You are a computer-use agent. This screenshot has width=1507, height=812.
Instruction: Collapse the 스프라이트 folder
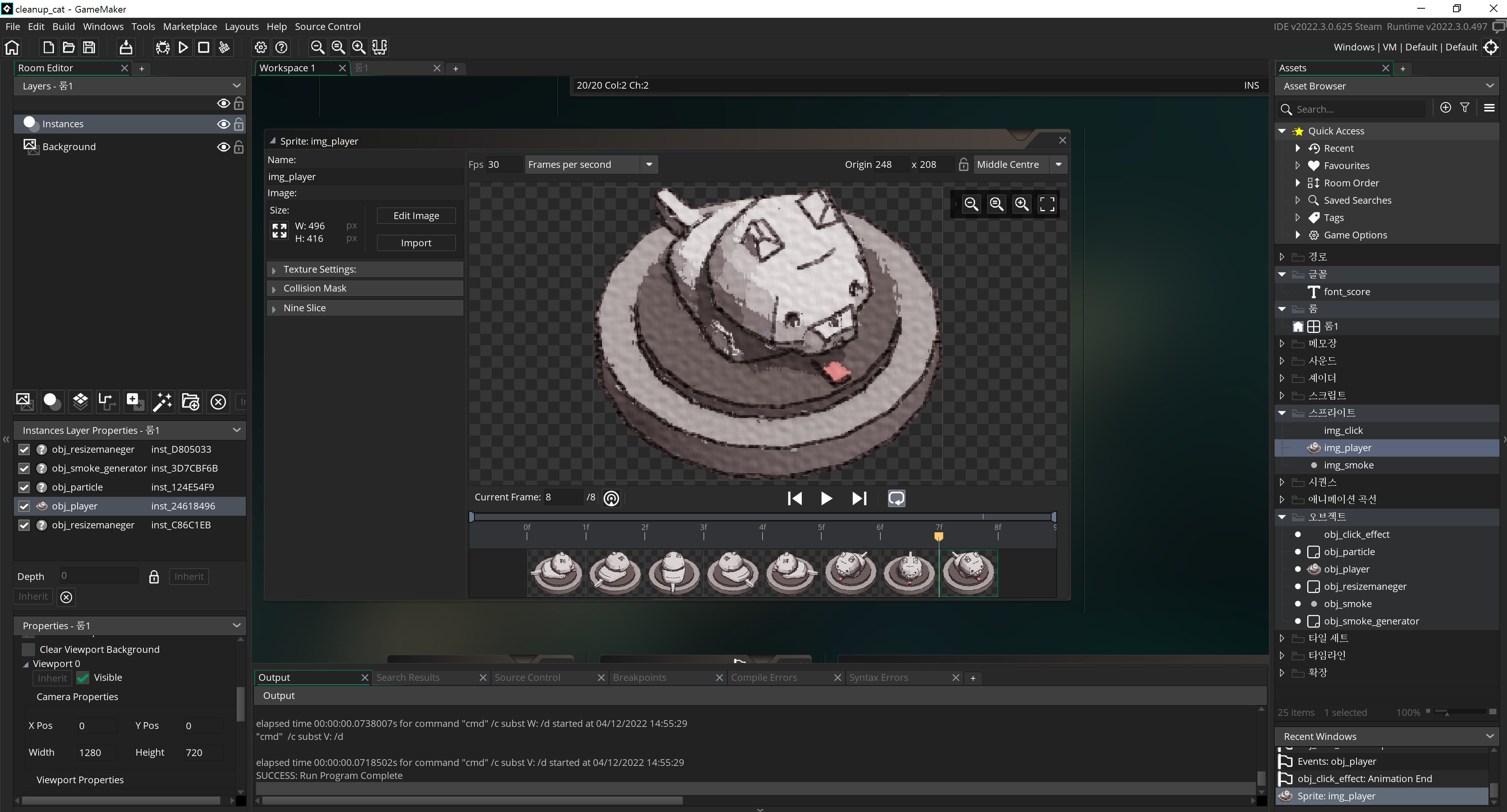1281,413
